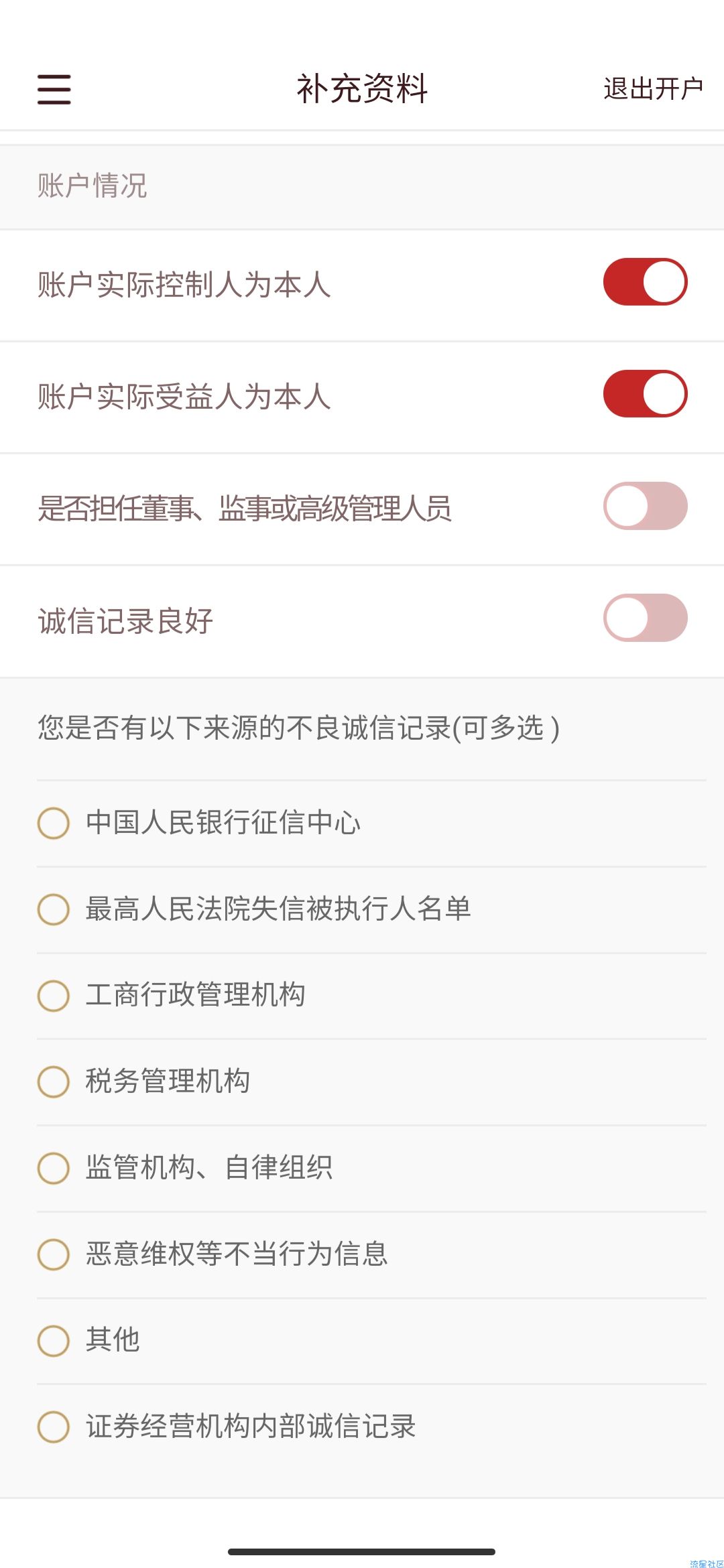Tap the 补充资料 page title
Viewport: 724px width, 1568px height.
pos(362,88)
